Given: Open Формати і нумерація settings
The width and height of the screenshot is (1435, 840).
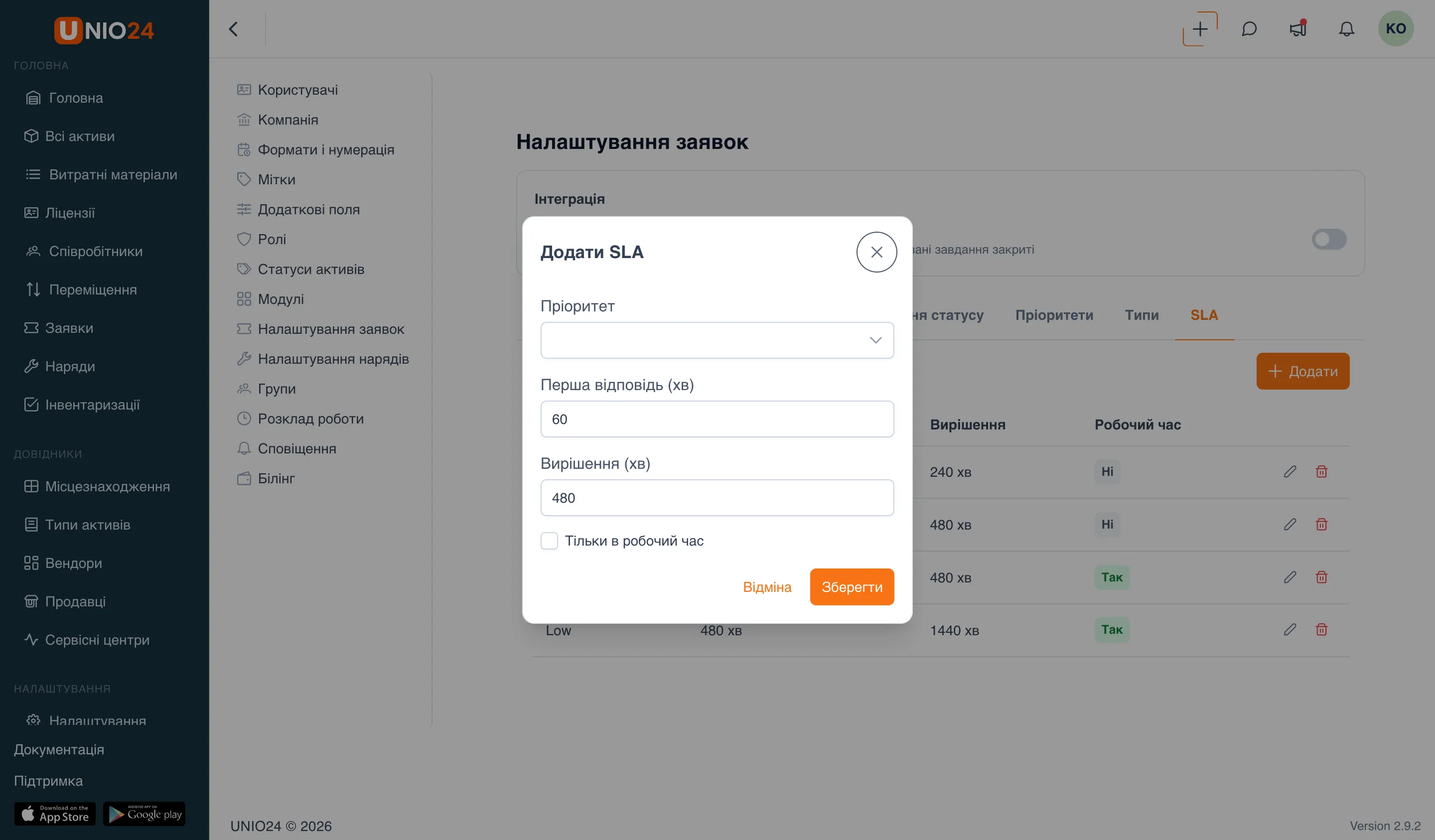Looking at the screenshot, I should coord(315,149).
